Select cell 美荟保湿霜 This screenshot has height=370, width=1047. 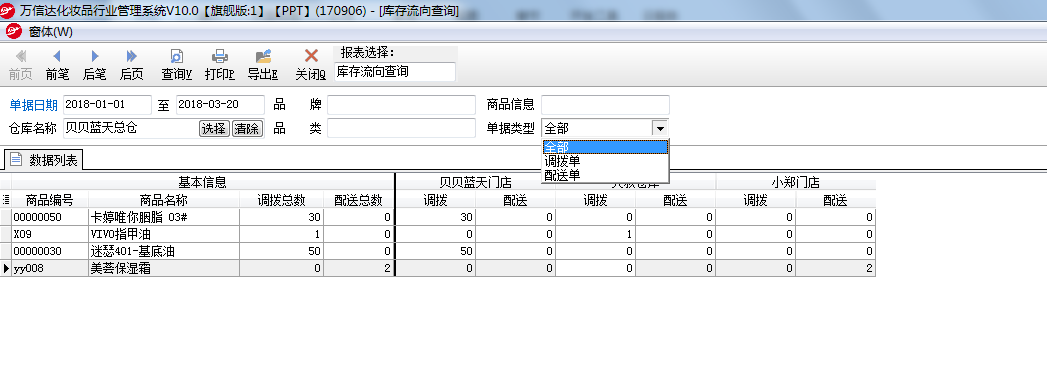(x=164, y=268)
